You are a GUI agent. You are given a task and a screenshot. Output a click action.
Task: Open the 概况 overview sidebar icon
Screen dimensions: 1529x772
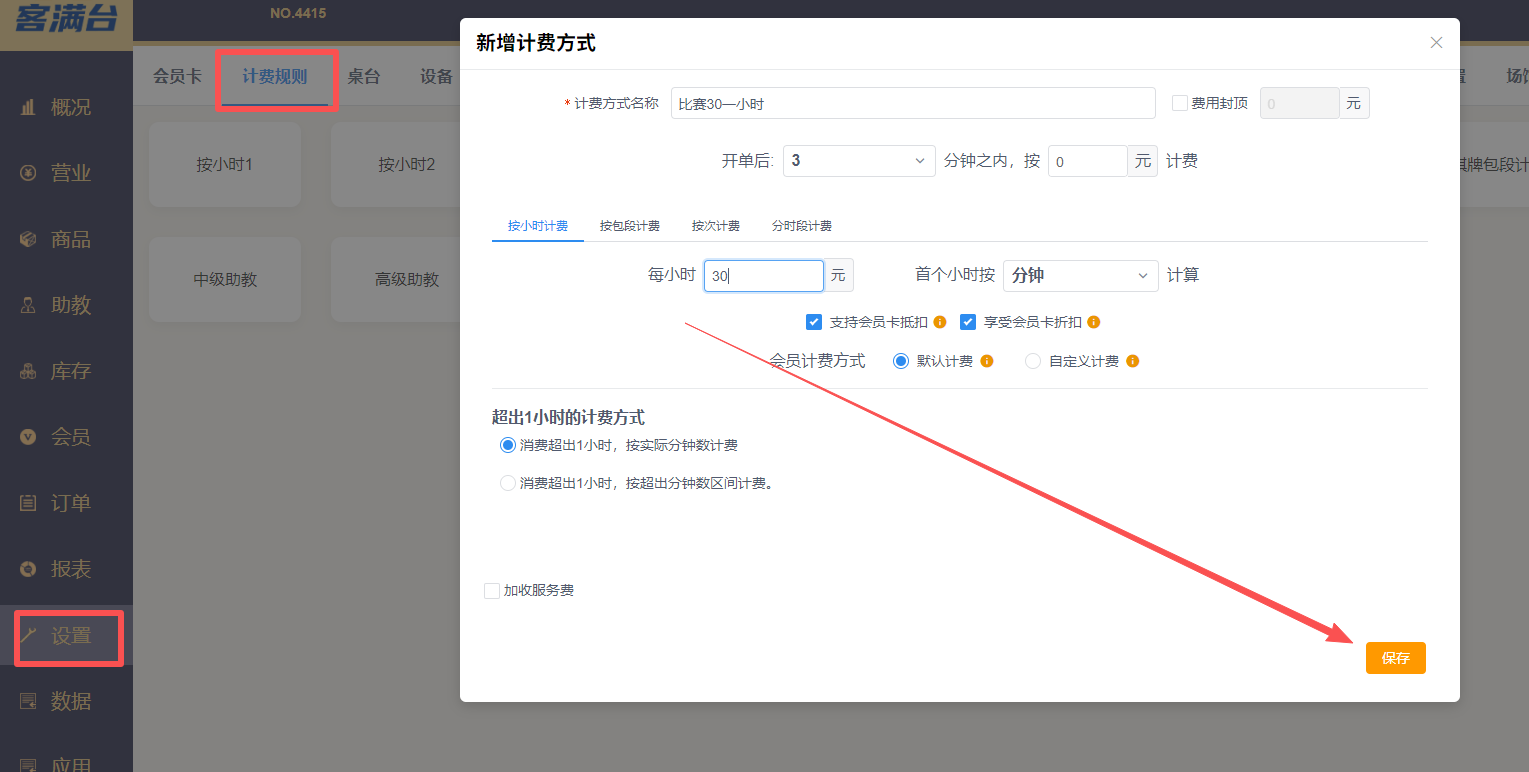pyautogui.click(x=29, y=107)
